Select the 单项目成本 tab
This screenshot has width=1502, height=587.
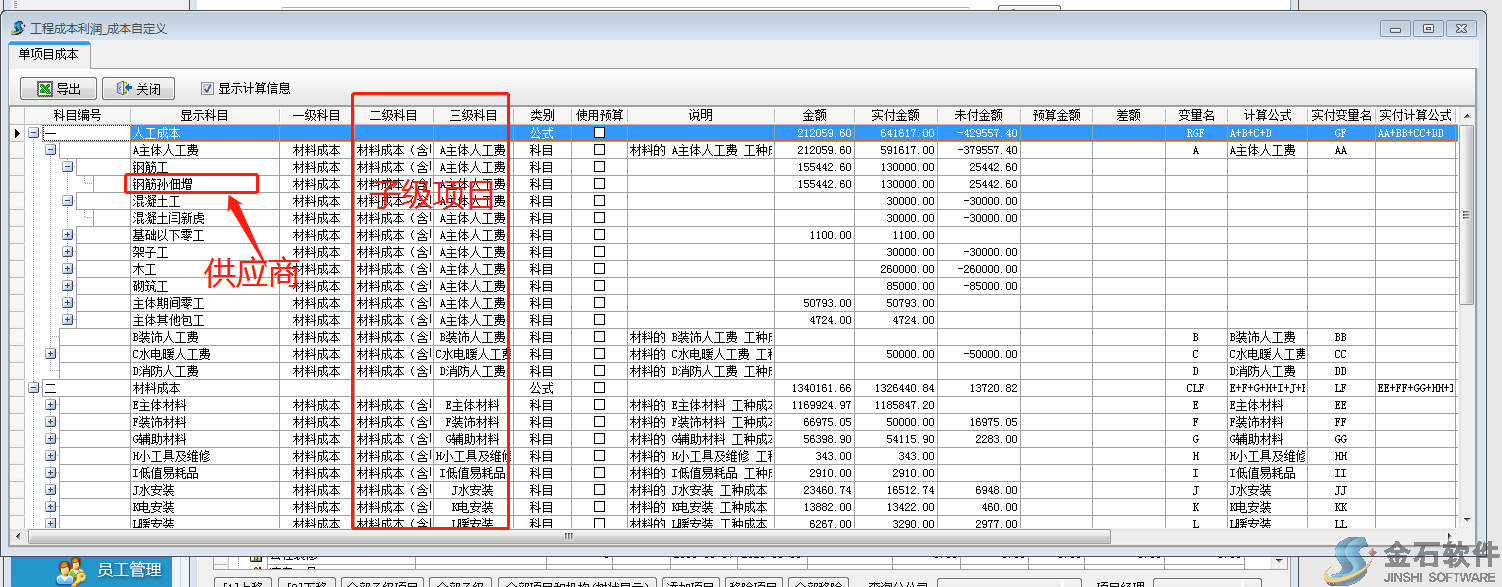[48, 54]
